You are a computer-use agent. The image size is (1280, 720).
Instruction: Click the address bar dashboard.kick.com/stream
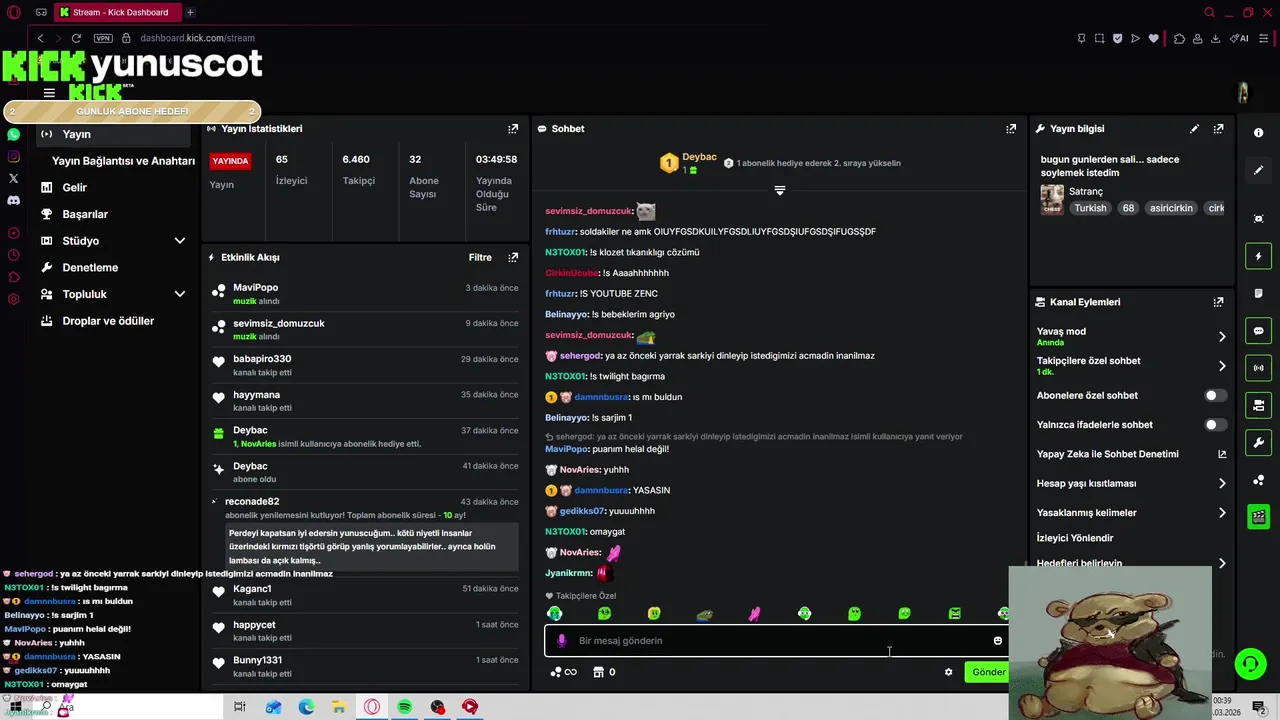[x=197, y=38]
